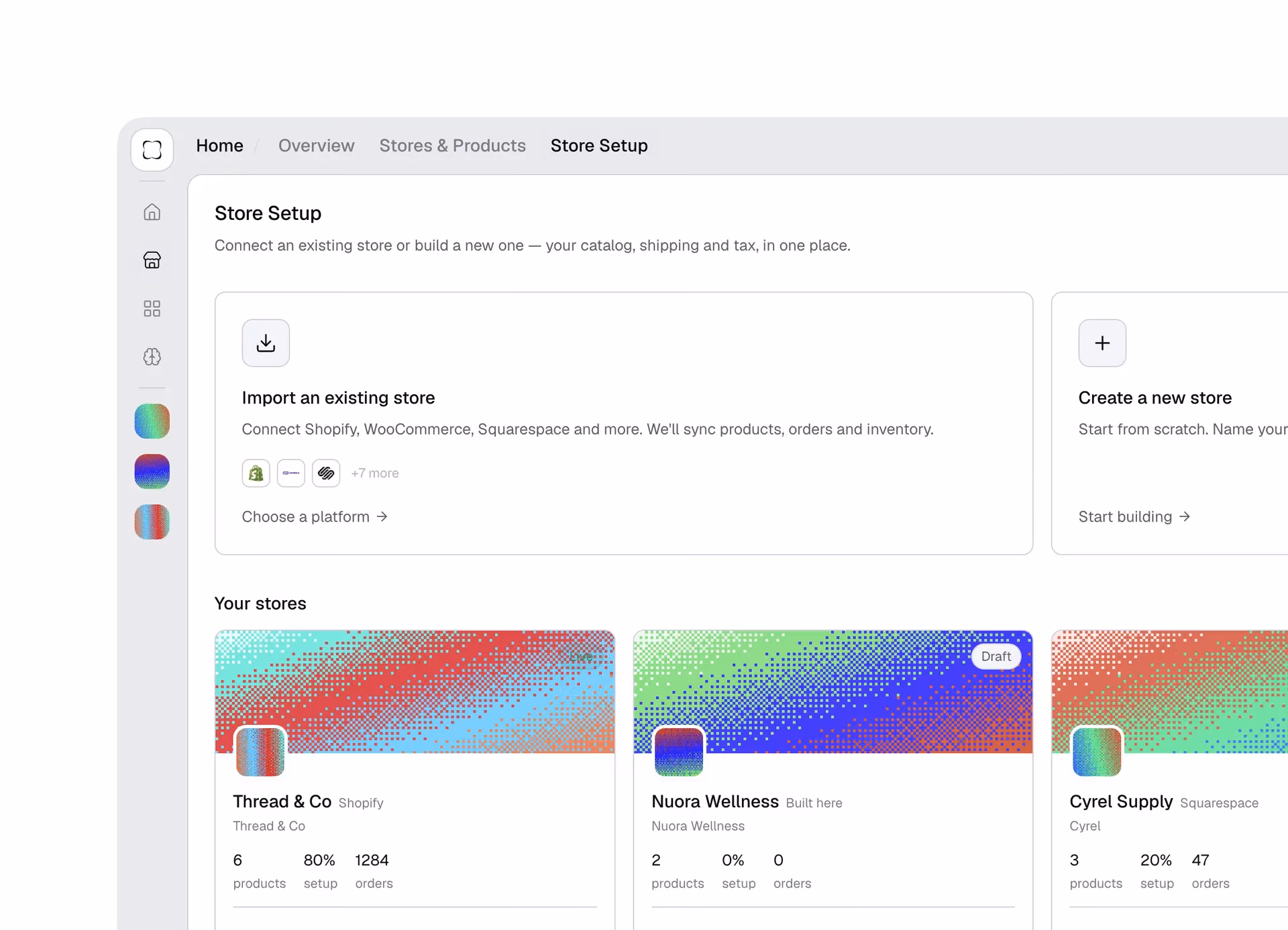This screenshot has height=930, width=1288.
Task: Select the Squarespace platform logo icon
Action: [x=326, y=473]
